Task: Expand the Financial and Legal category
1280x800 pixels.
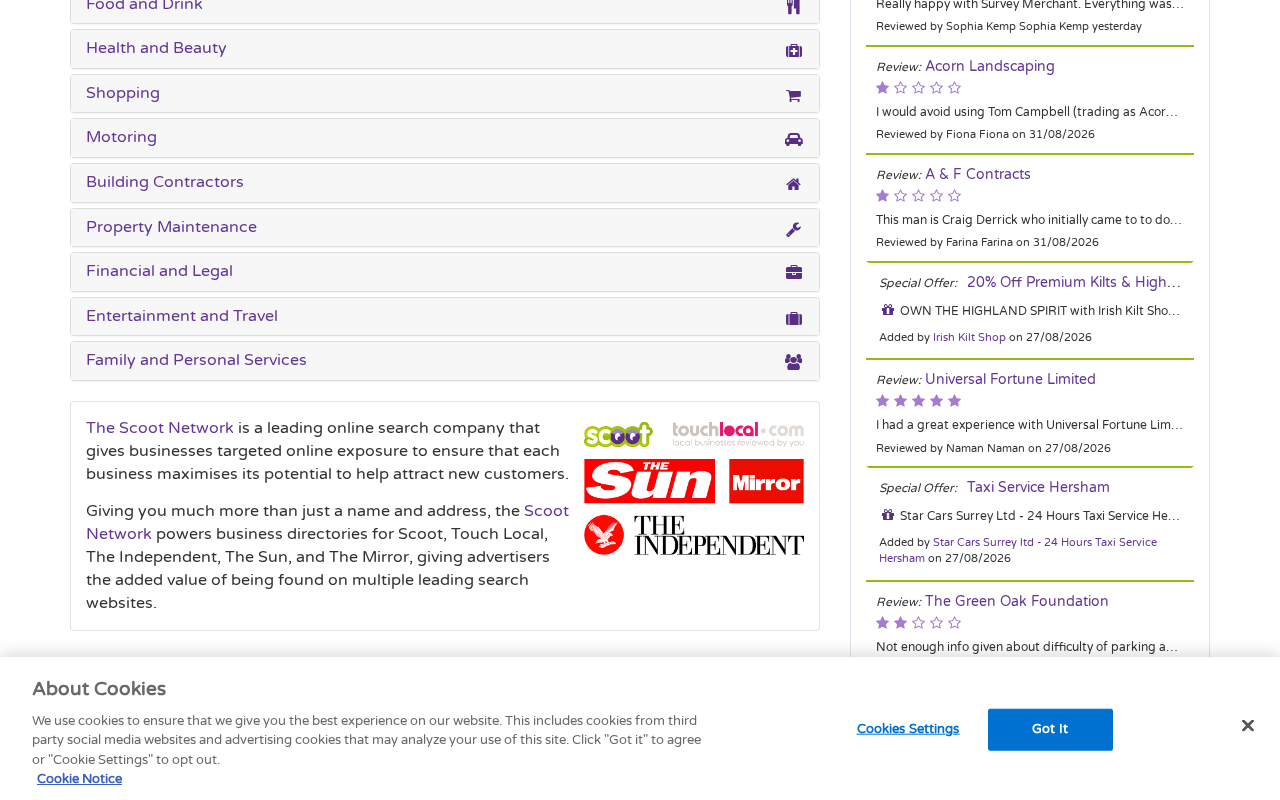Action: point(445,272)
